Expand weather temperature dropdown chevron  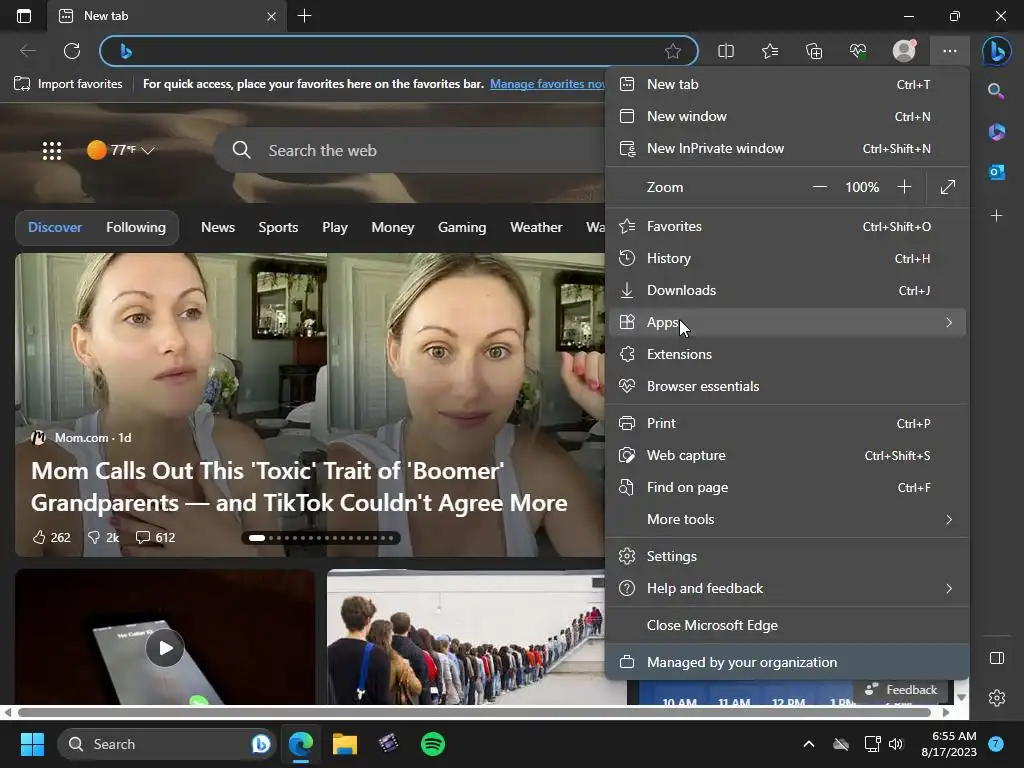148,150
